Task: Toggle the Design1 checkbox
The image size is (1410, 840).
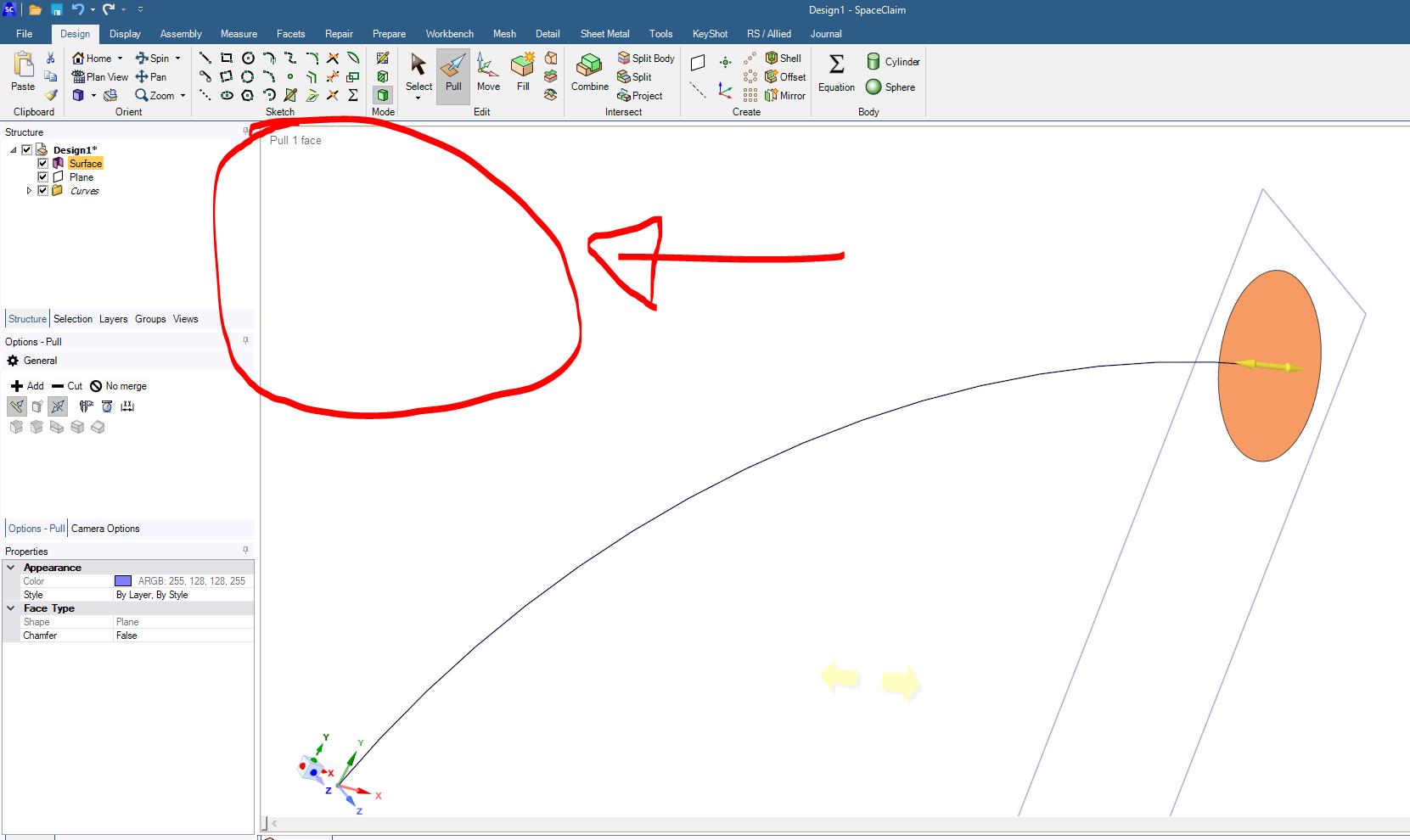Action: [x=27, y=149]
